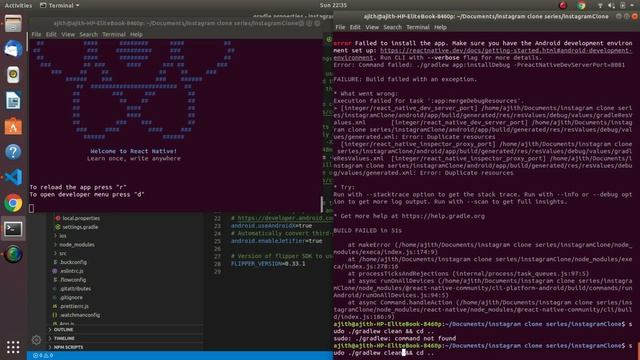Open Rhythmbox music player in dock
Screen dimensions: 640x360
pos(13,75)
